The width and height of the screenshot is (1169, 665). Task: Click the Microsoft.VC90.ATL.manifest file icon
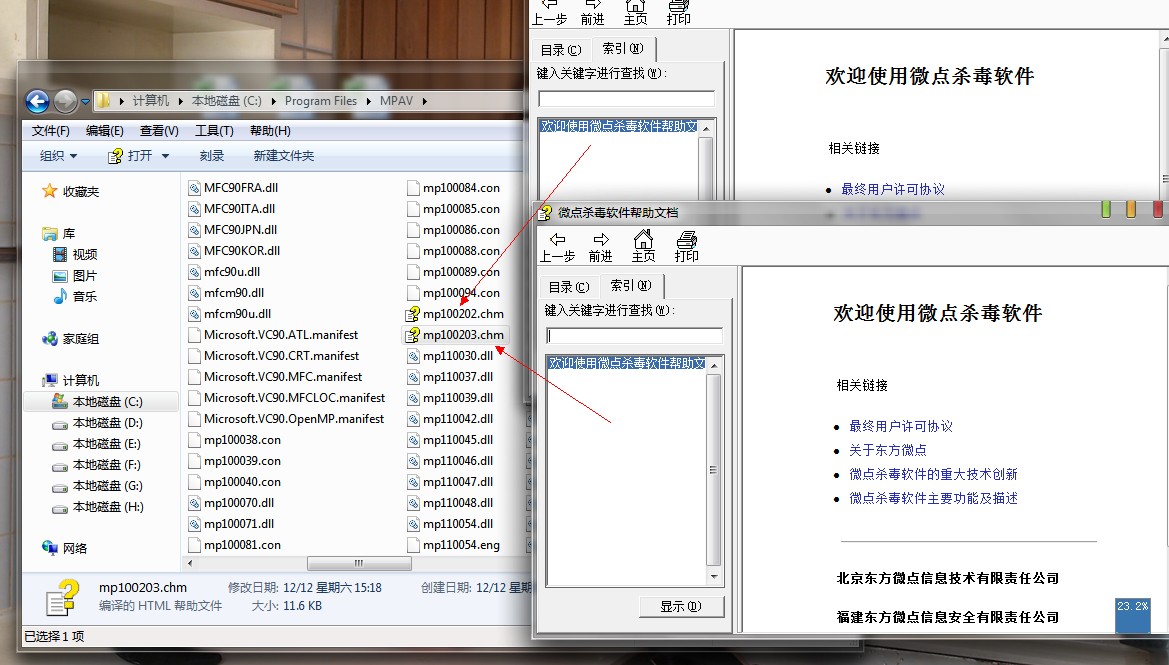pos(195,335)
